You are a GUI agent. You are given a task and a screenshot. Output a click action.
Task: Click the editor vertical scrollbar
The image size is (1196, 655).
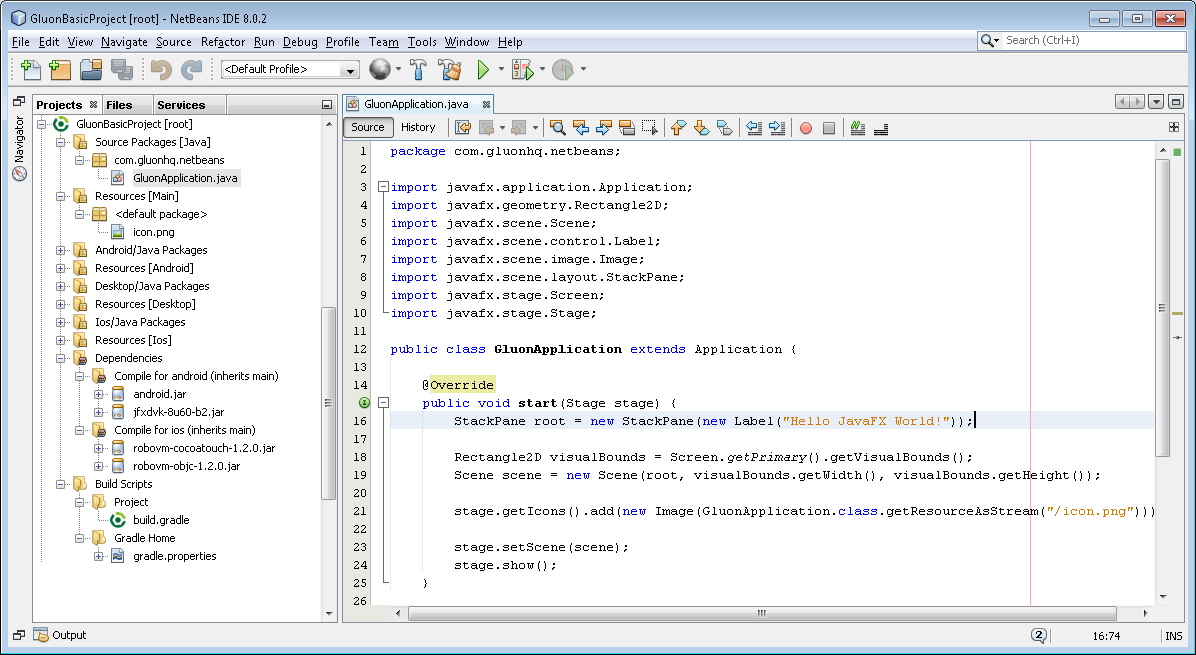tap(1162, 308)
